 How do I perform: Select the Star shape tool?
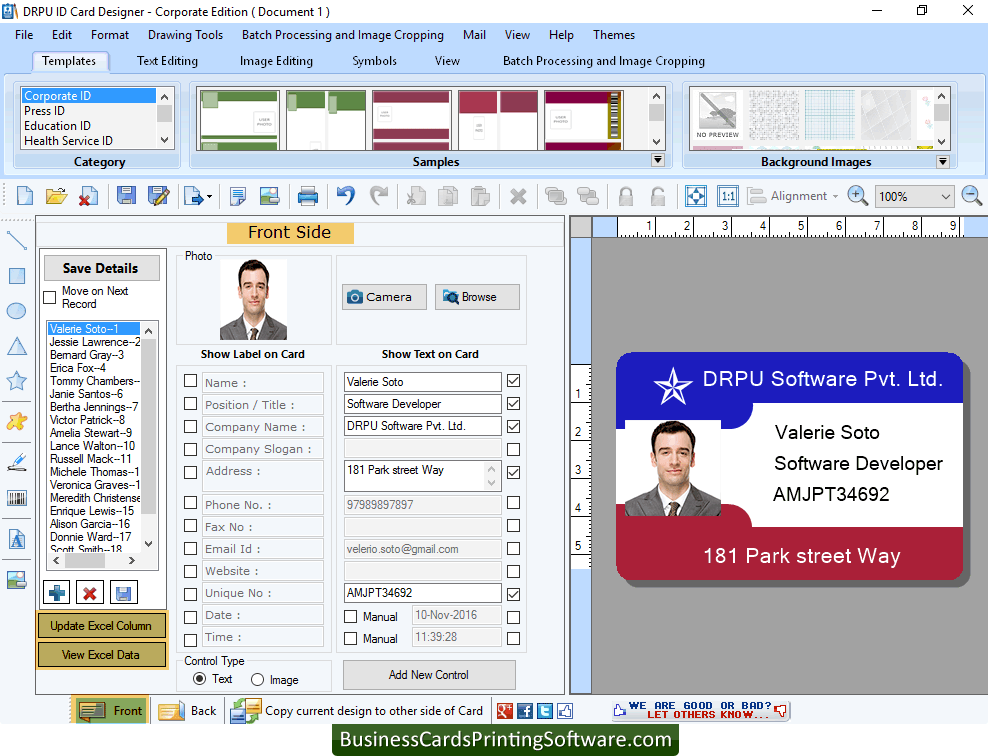16,381
